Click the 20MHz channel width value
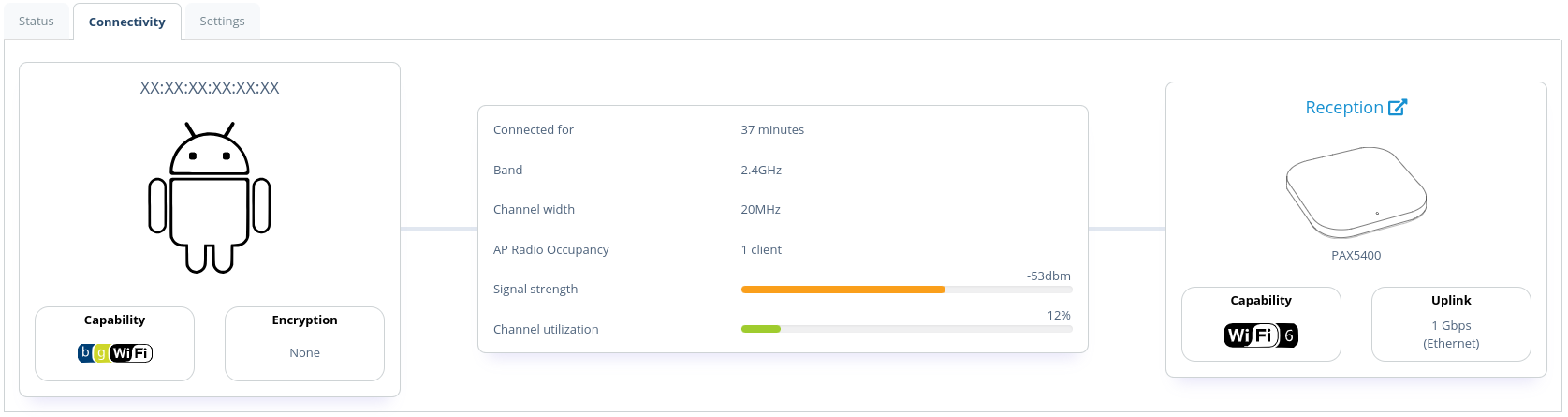This screenshot has height=417, width=1568. pyautogui.click(x=760, y=210)
